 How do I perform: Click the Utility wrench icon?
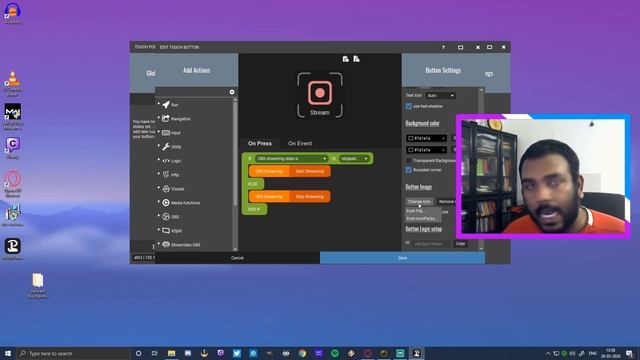[x=166, y=147]
